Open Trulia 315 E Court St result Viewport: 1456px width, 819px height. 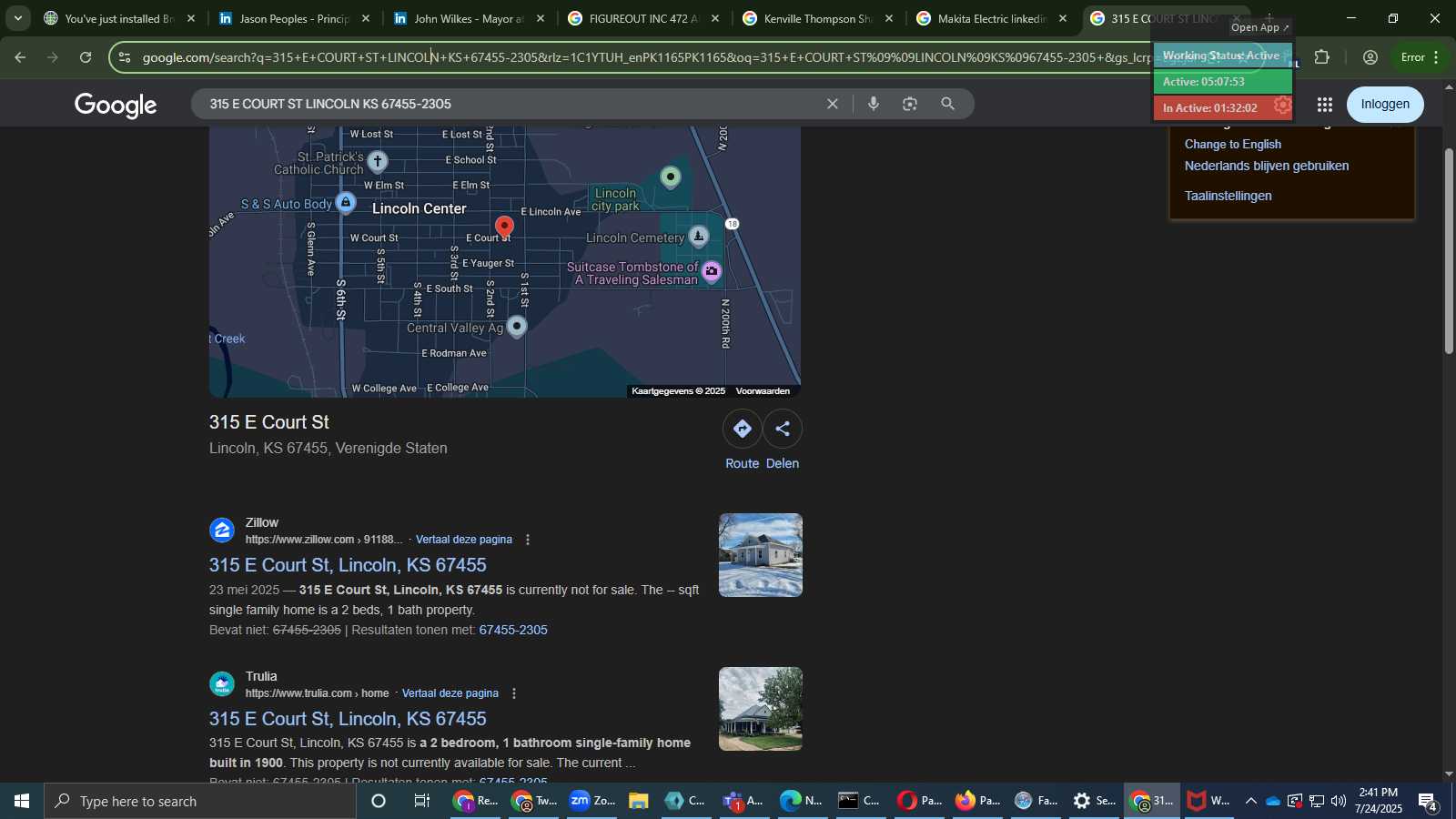(x=348, y=719)
